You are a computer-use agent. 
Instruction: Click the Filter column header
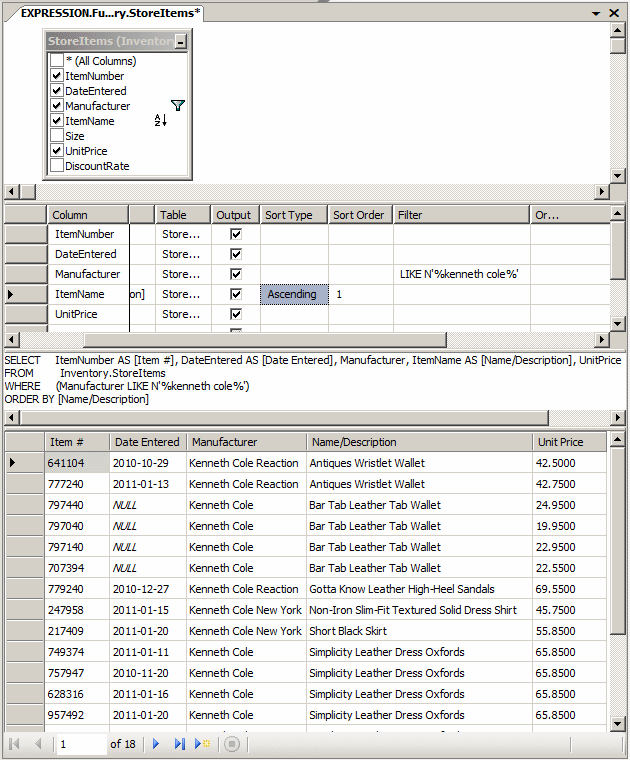461,215
